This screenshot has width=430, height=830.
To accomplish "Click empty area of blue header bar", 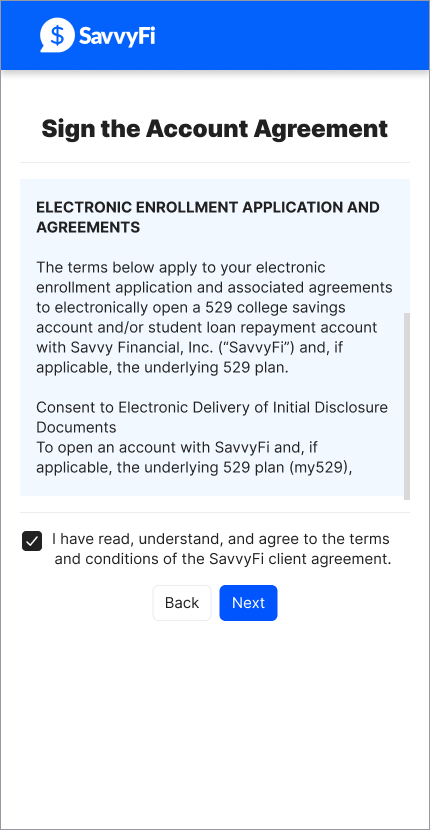I will [291, 35].
